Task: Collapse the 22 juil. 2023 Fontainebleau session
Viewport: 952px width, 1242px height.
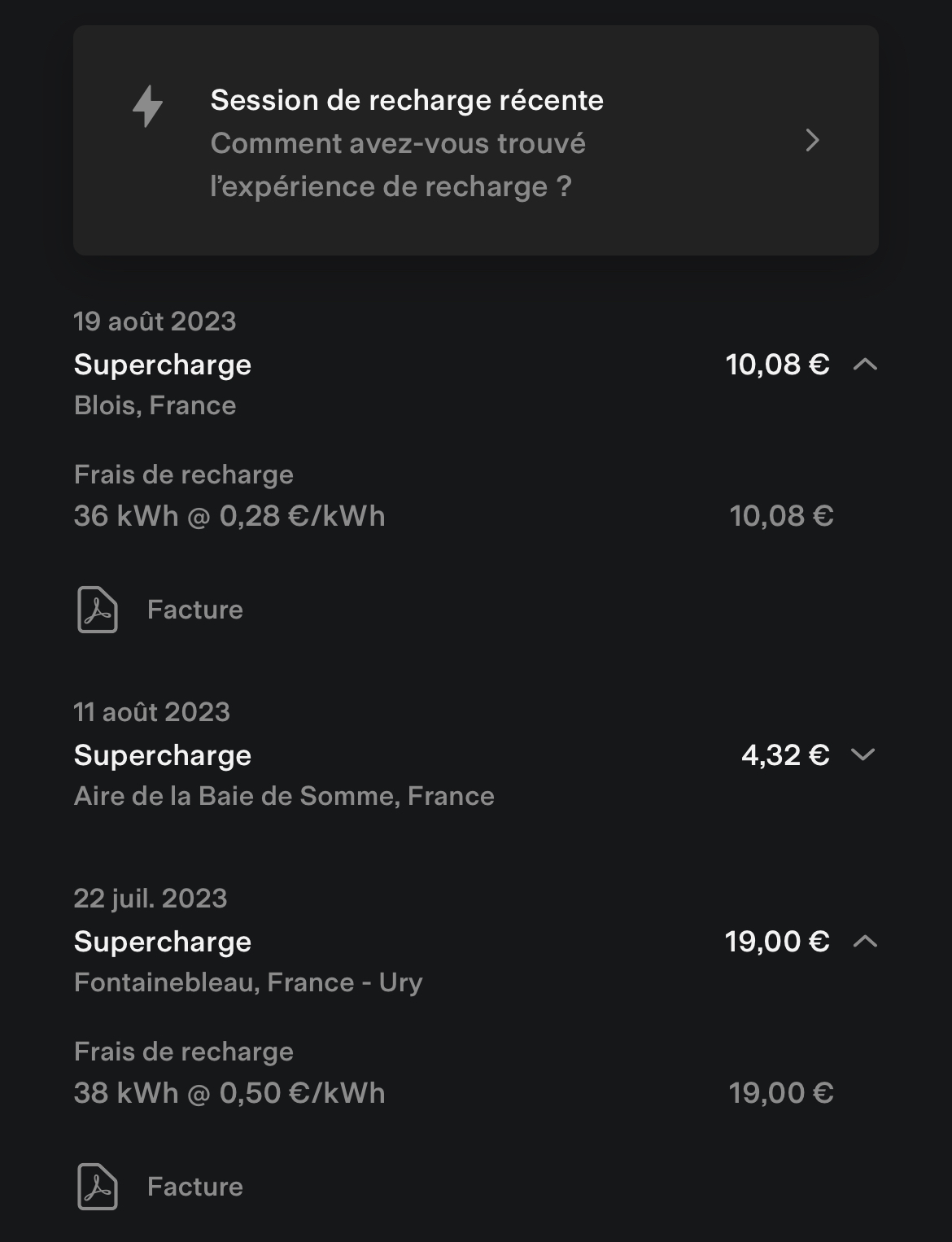Action: 865,942
